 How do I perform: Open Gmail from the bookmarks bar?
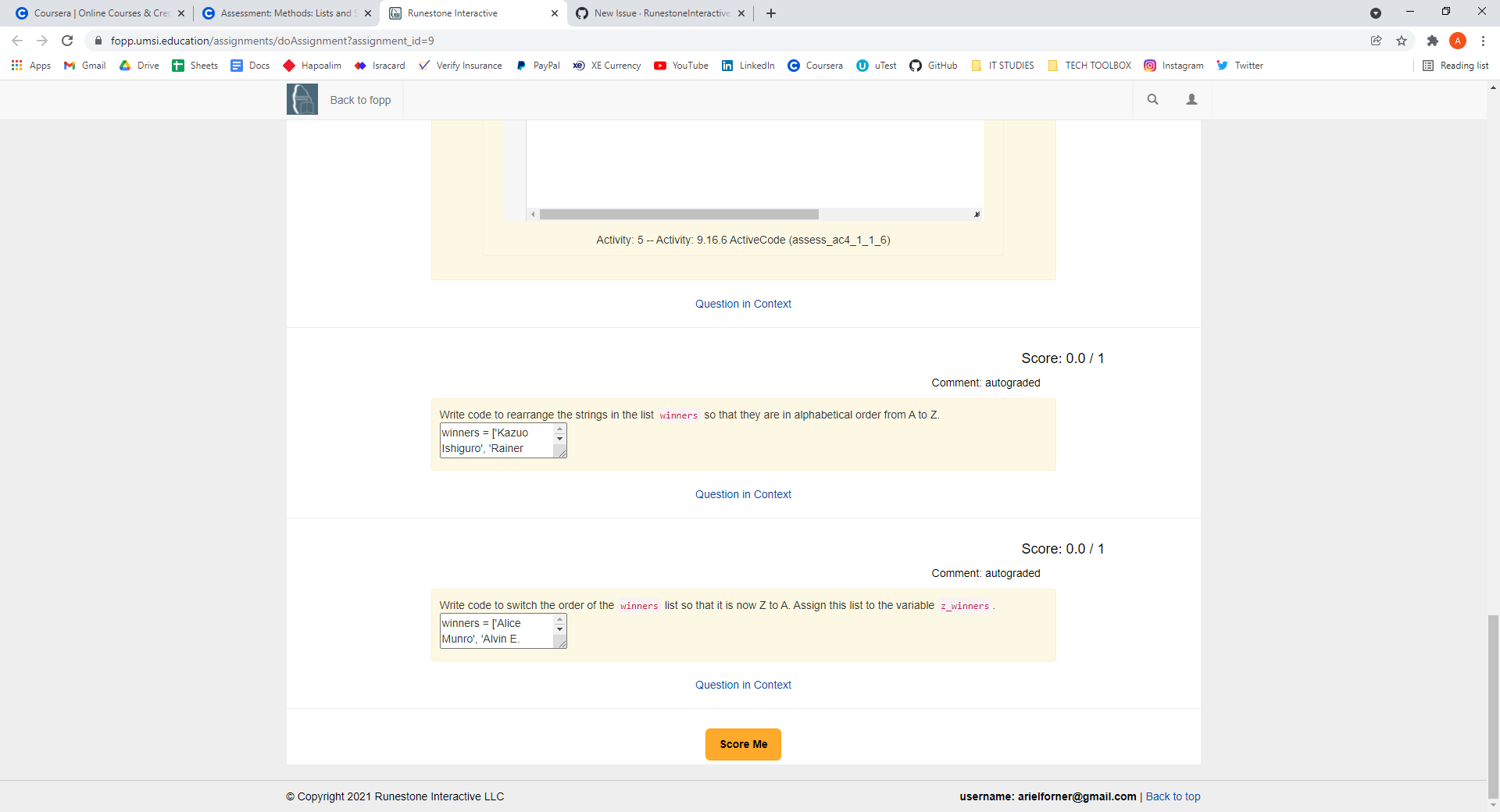tap(84, 66)
